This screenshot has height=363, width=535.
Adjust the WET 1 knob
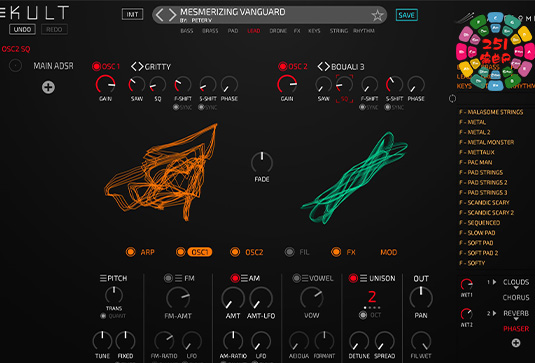[x=466, y=285]
